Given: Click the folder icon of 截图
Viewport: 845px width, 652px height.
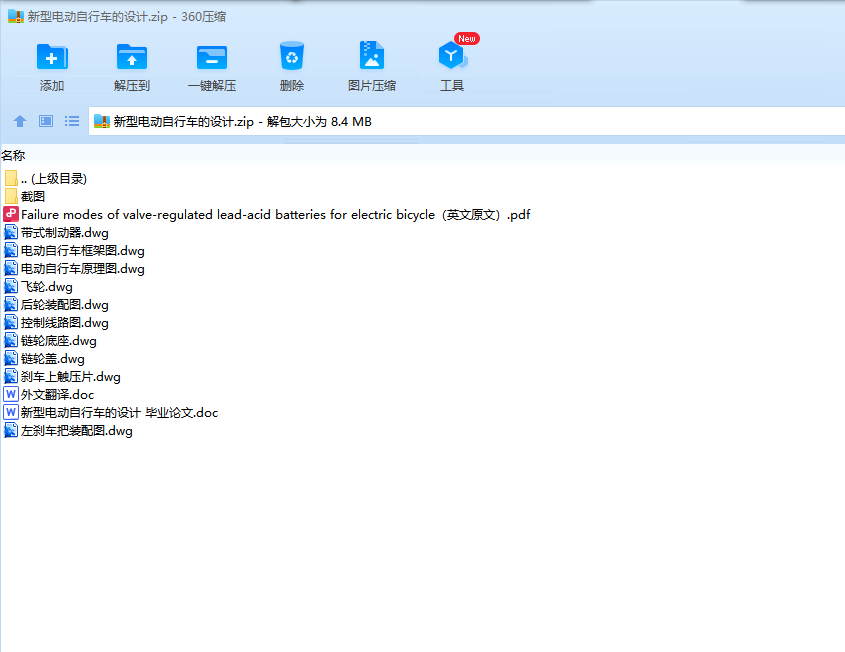Looking at the screenshot, I should pyautogui.click(x=11, y=196).
